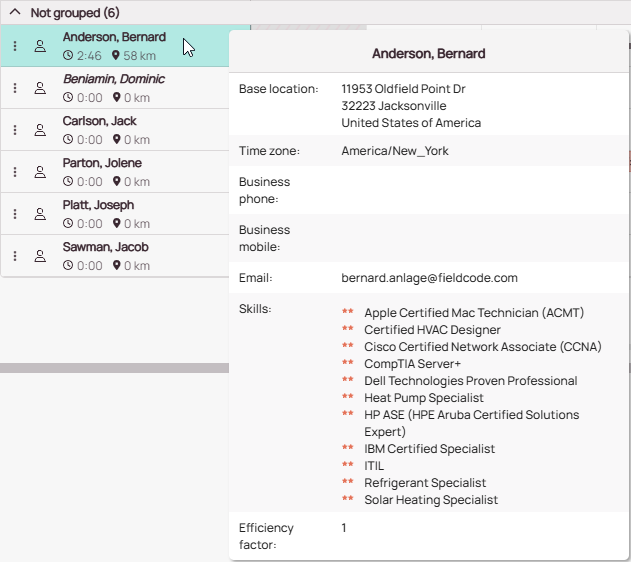Click the 2:46 travel time for Anderson
This screenshot has height=562, width=631.
click(x=89, y=56)
